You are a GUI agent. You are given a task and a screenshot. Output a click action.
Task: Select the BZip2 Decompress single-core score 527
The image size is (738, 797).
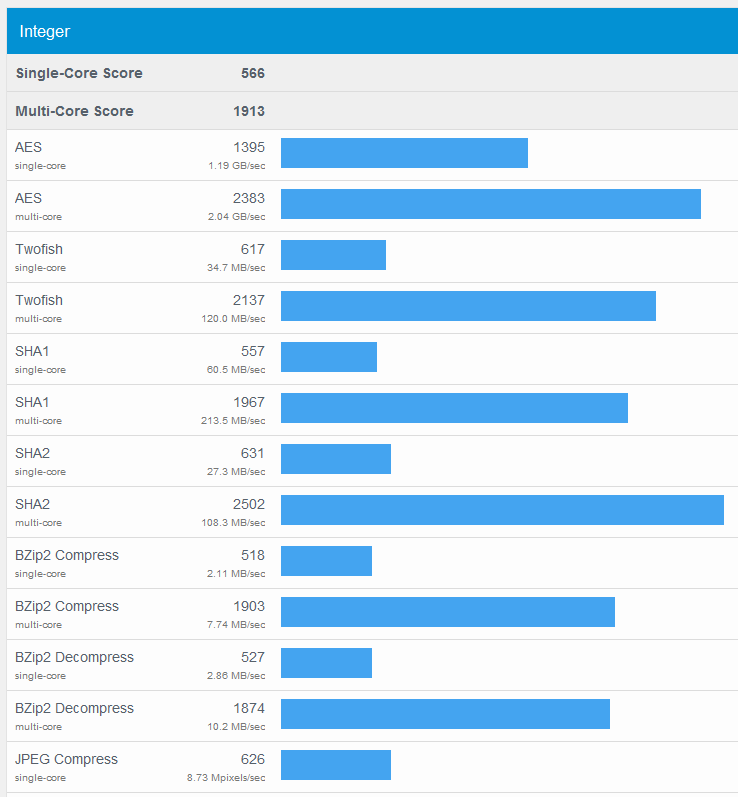[253, 657]
